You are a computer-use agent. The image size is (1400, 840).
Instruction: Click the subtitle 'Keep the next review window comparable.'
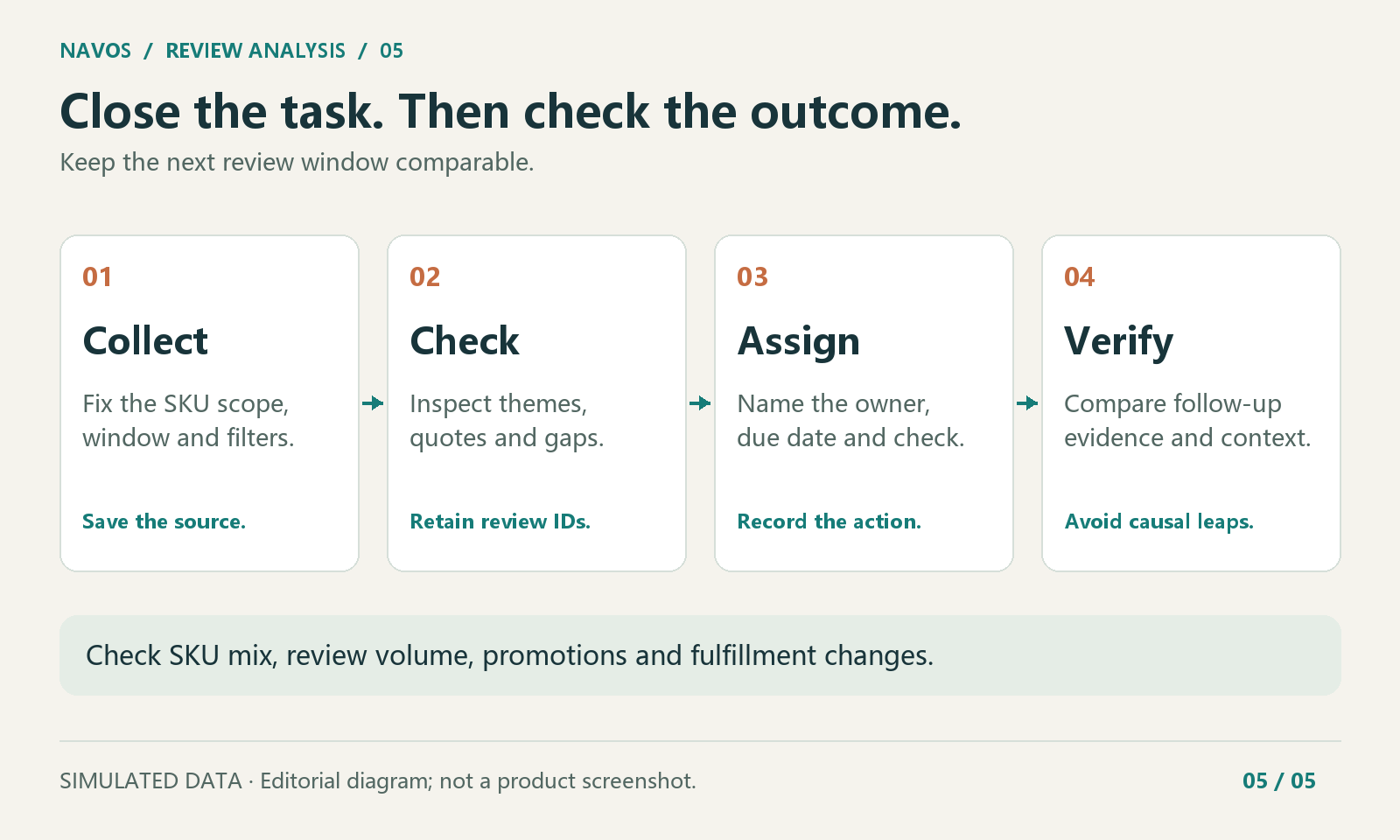click(297, 163)
